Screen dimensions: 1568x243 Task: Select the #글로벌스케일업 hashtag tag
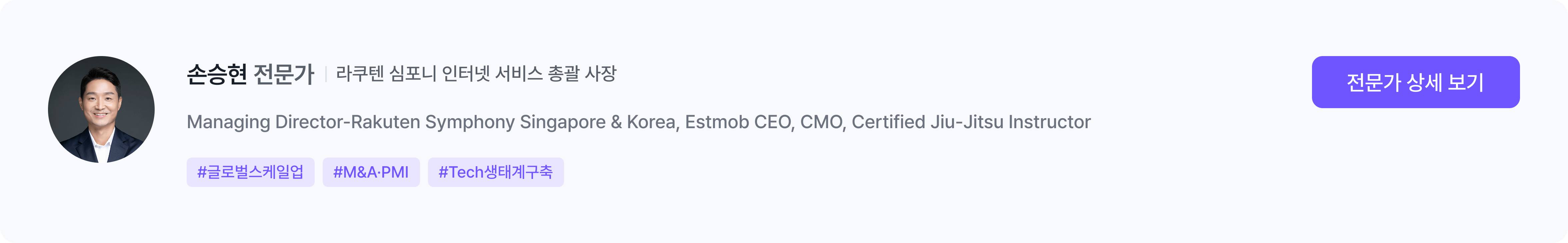[x=250, y=172]
